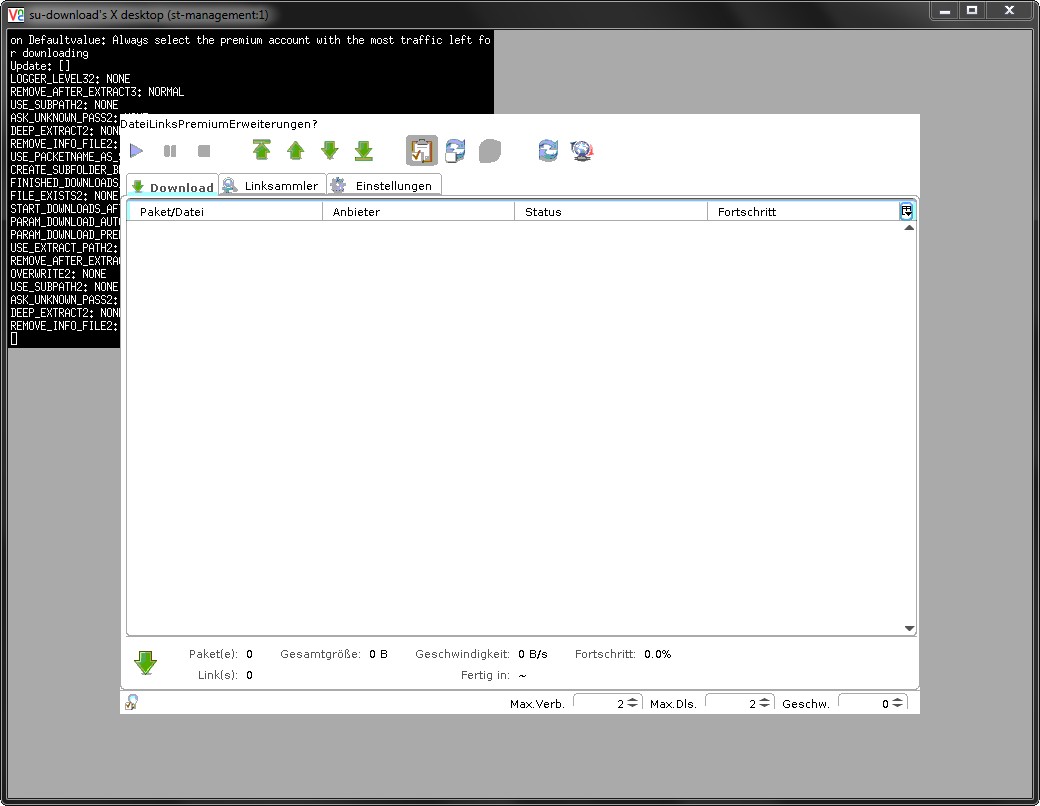1040x806 pixels.
Task: Move selection to bottom of list
Action: tap(364, 151)
